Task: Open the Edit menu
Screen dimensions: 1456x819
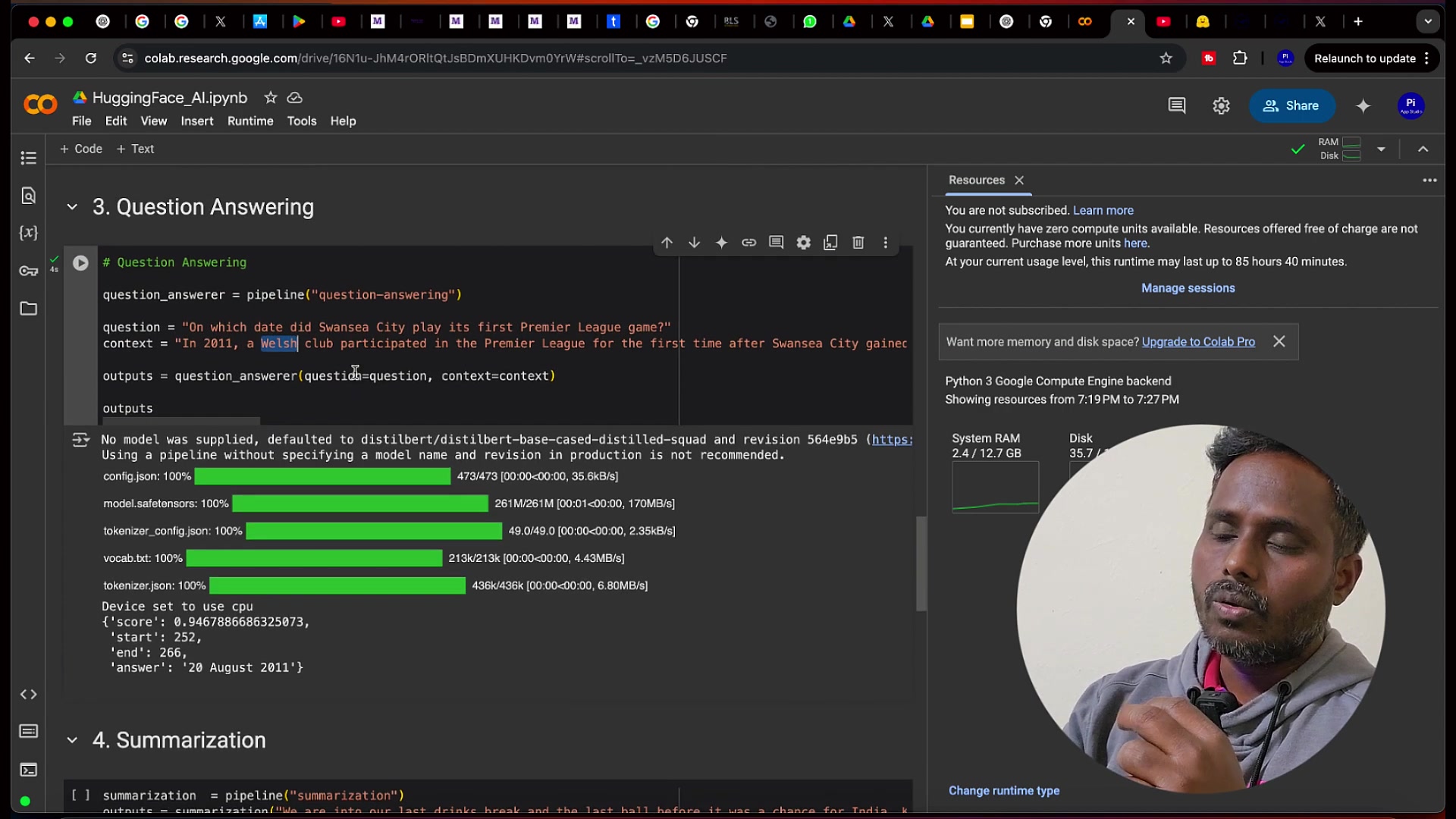Action: pos(116,121)
